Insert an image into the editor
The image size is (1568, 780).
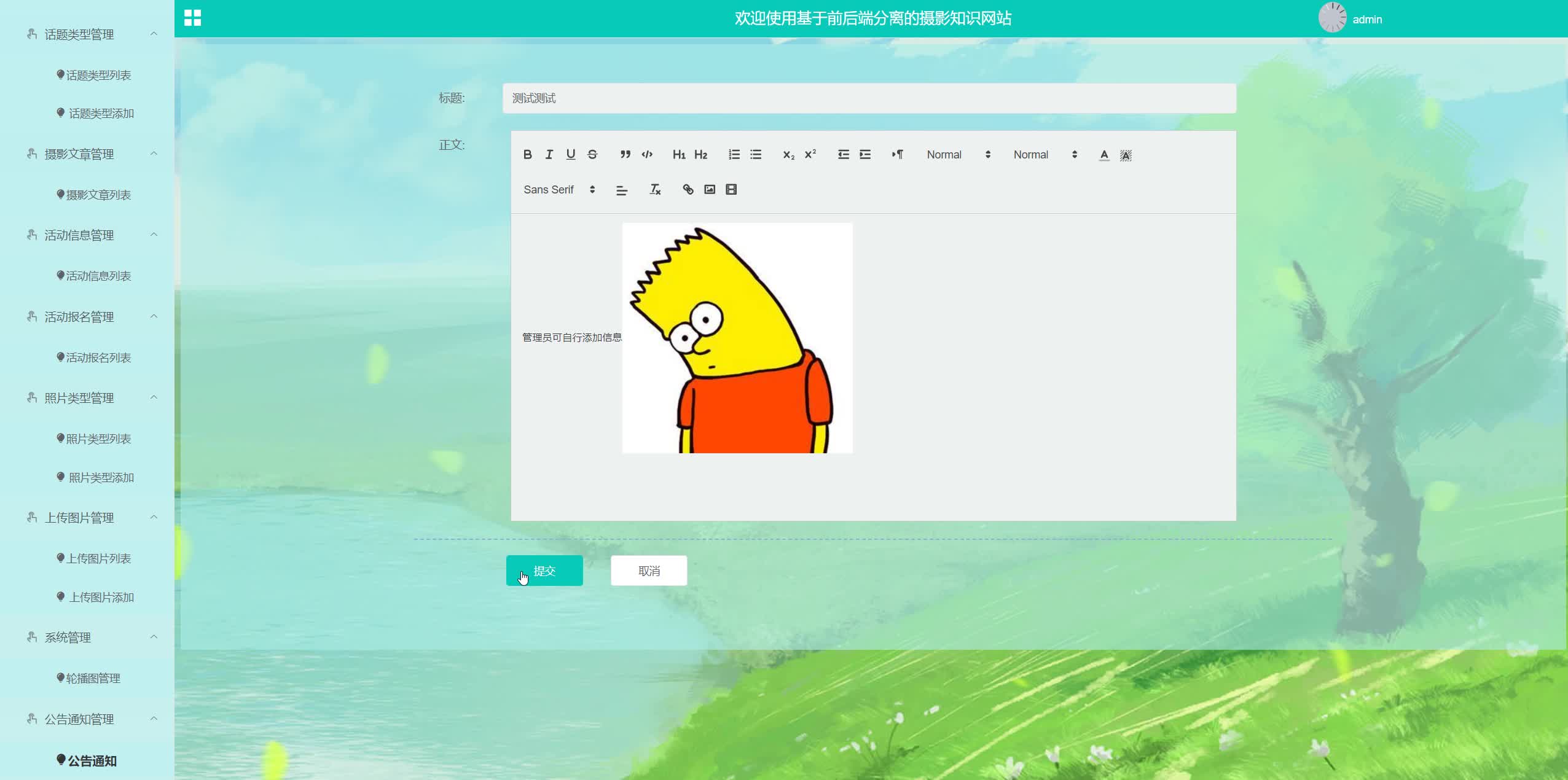(710, 190)
